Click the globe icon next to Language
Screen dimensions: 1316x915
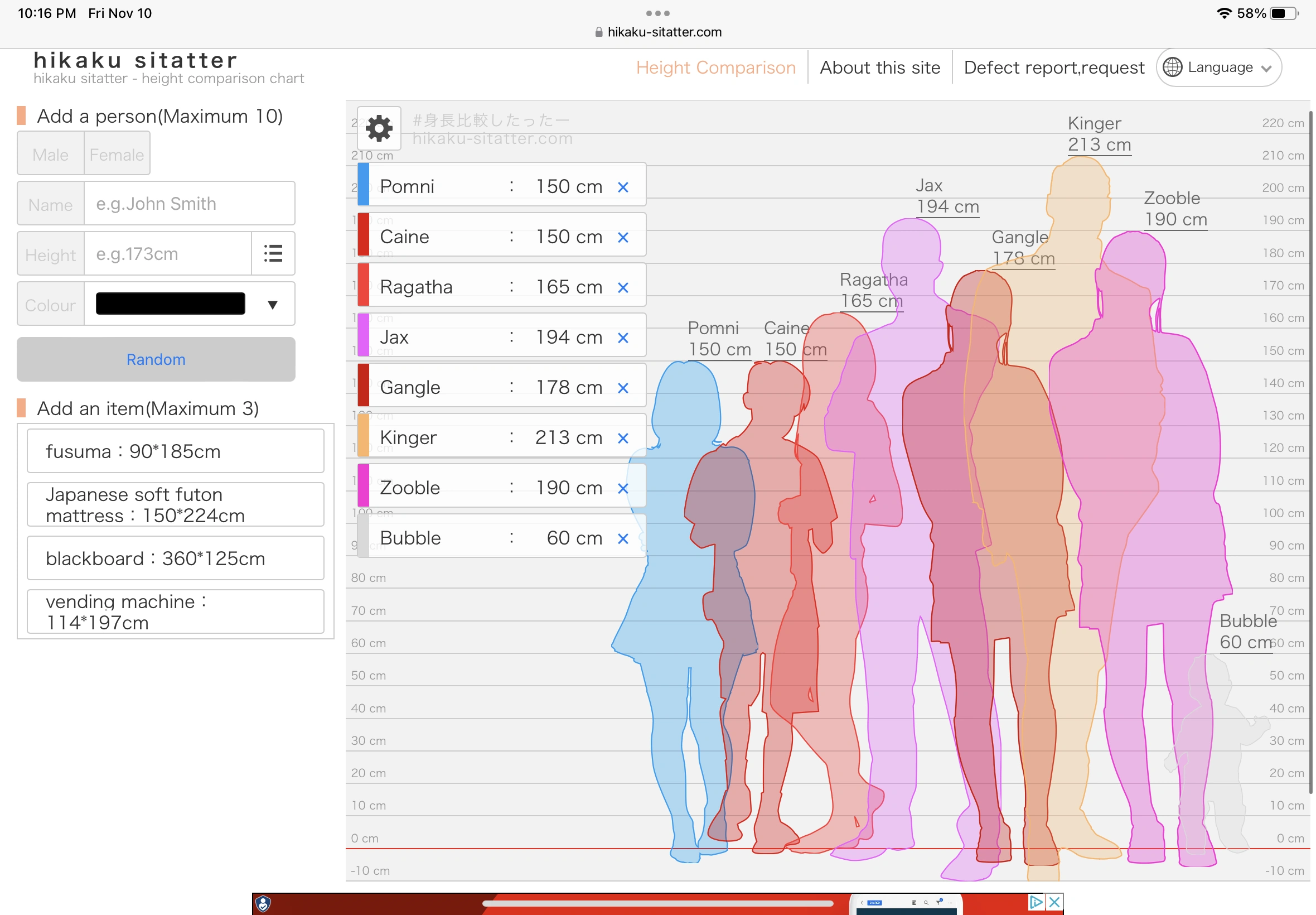pyautogui.click(x=1172, y=67)
